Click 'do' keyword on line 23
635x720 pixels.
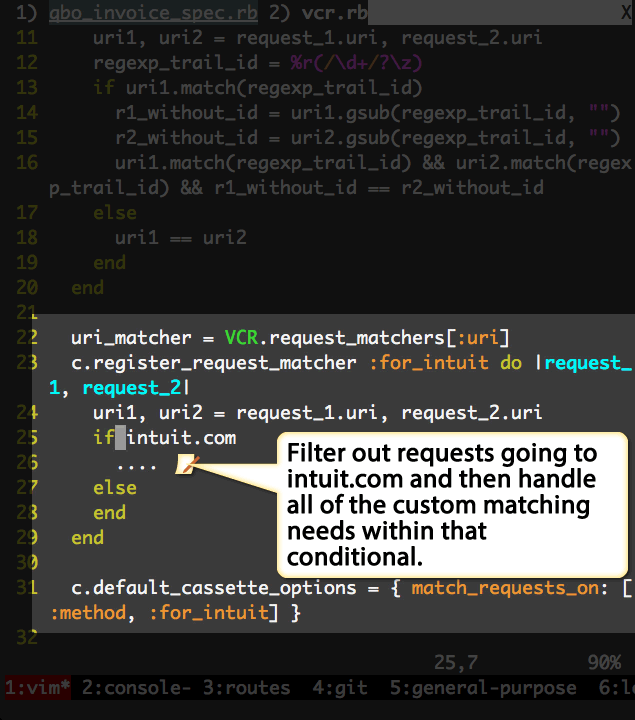click(x=511, y=363)
